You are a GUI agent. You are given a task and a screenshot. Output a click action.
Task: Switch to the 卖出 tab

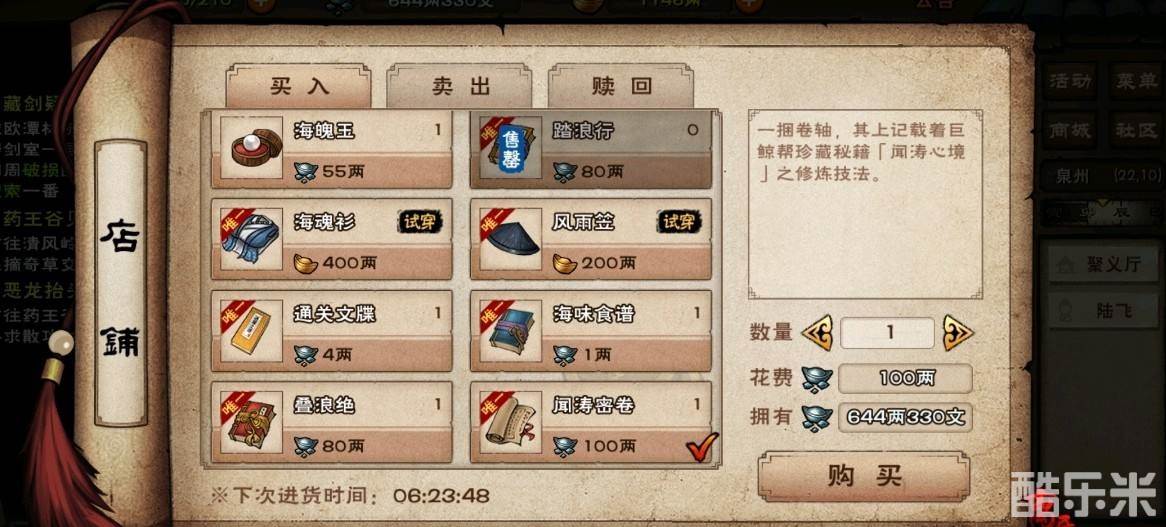[460, 86]
